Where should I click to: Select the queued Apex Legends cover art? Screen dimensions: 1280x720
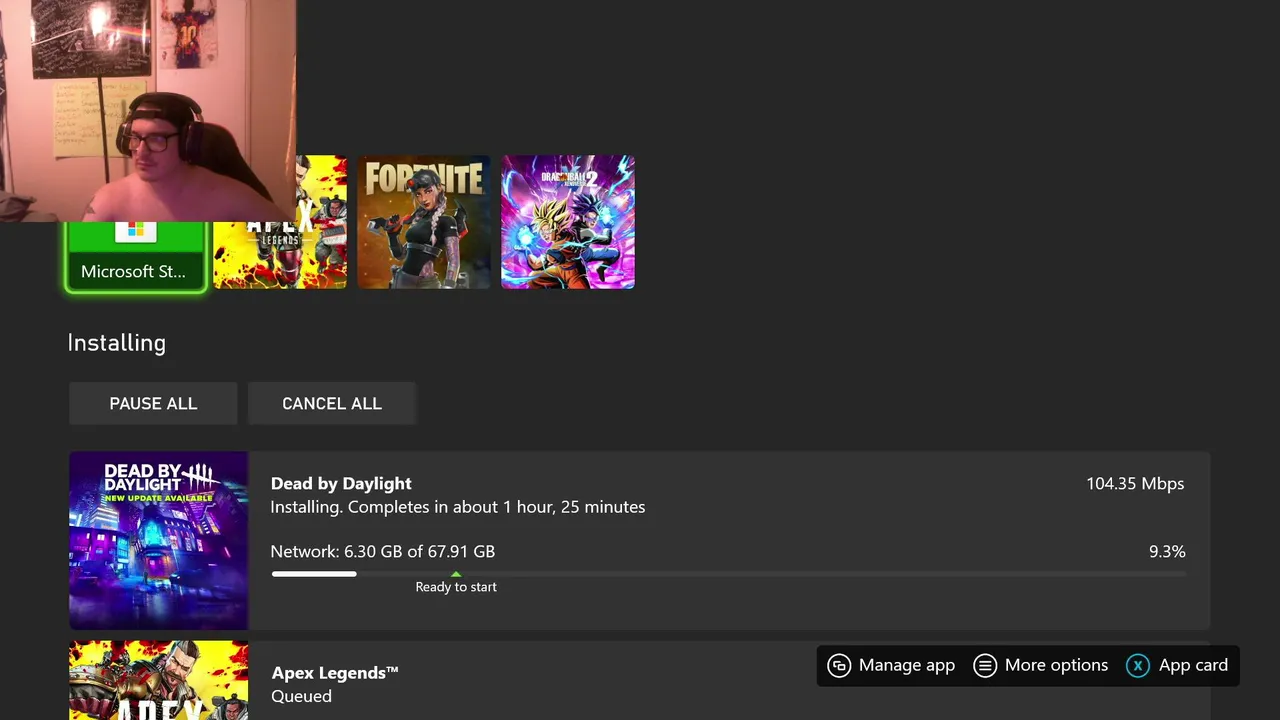(x=158, y=680)
